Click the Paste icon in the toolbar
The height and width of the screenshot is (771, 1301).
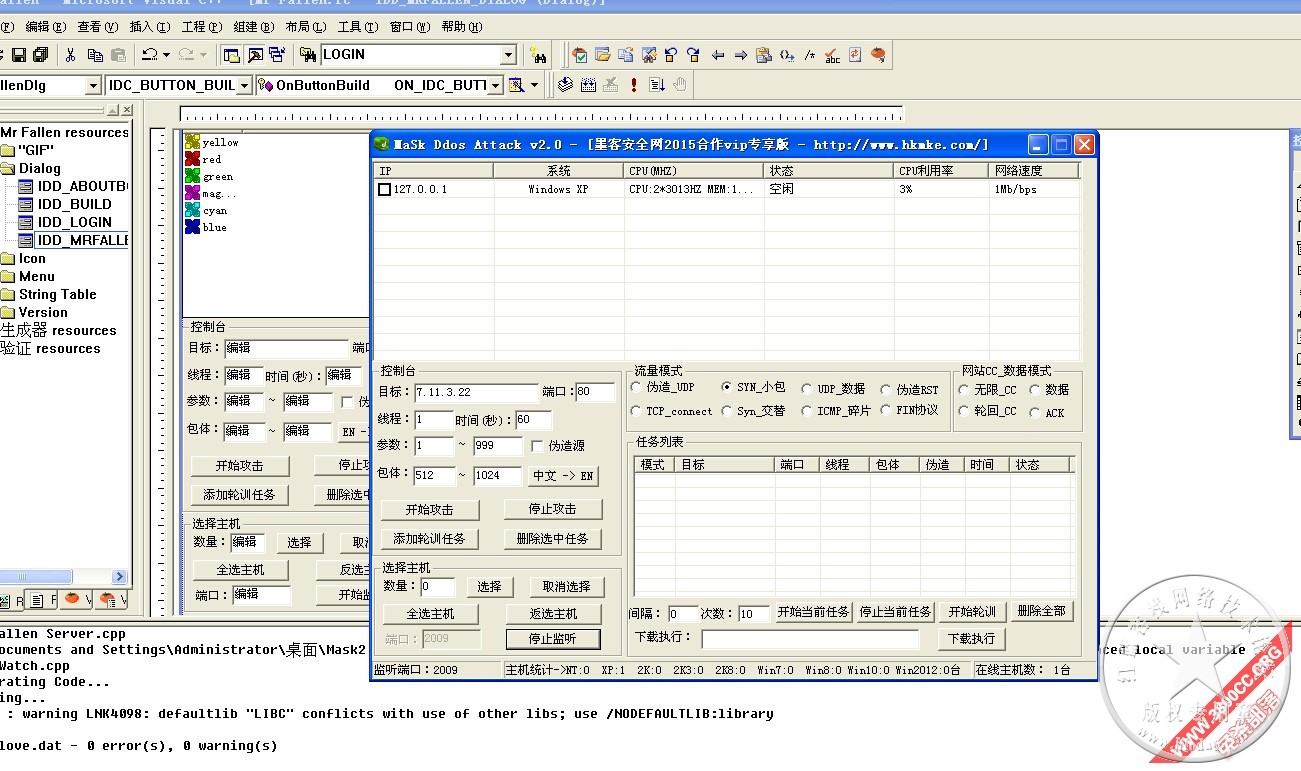pyautogui.click(x=118, y=55)
